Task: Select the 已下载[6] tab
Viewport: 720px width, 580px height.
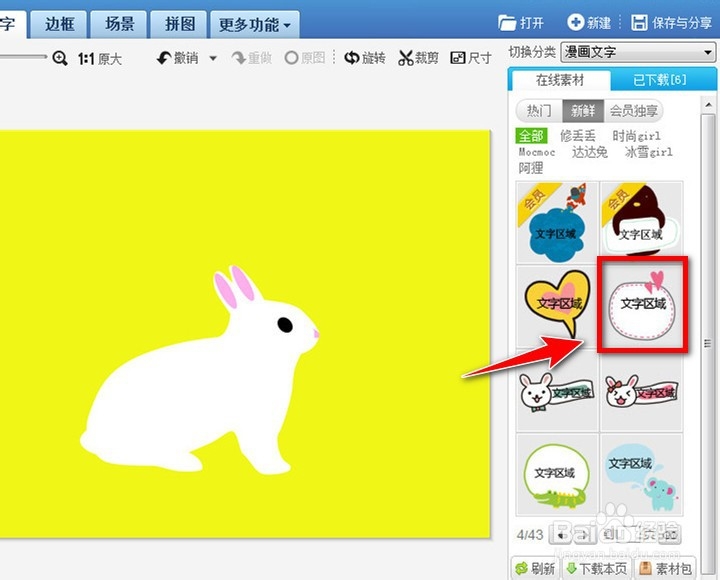Action: 660,80
